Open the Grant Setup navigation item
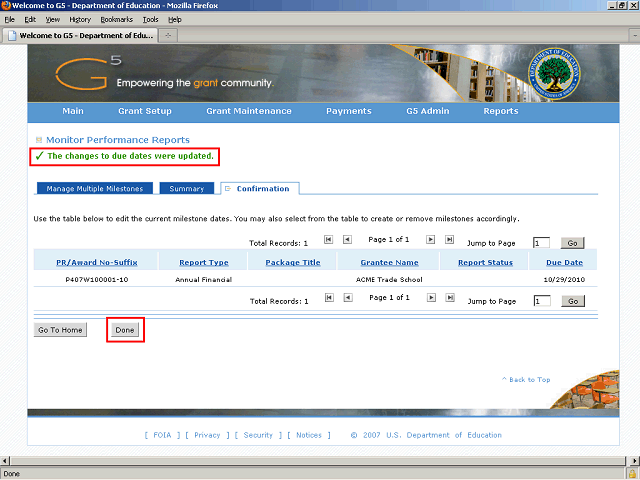 pos(145,111)
